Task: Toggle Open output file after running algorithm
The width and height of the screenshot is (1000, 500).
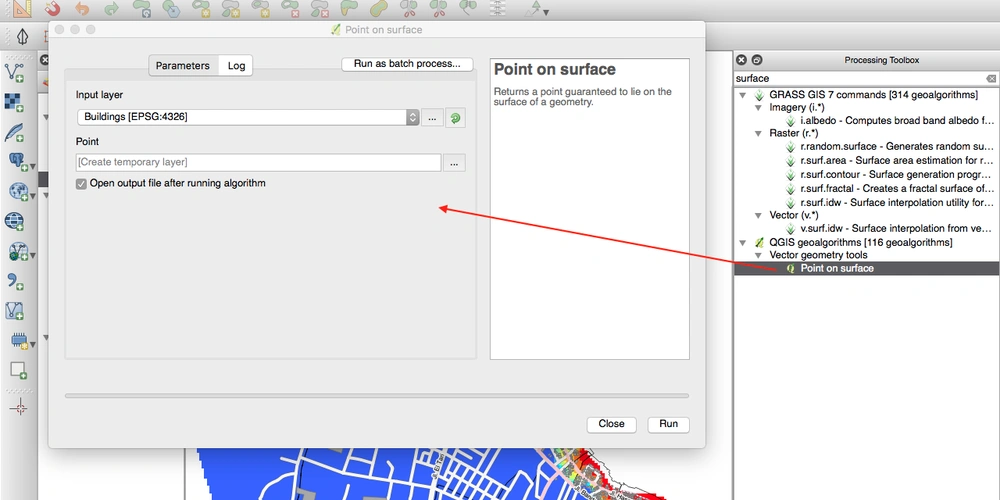Action: pos(81,184)
